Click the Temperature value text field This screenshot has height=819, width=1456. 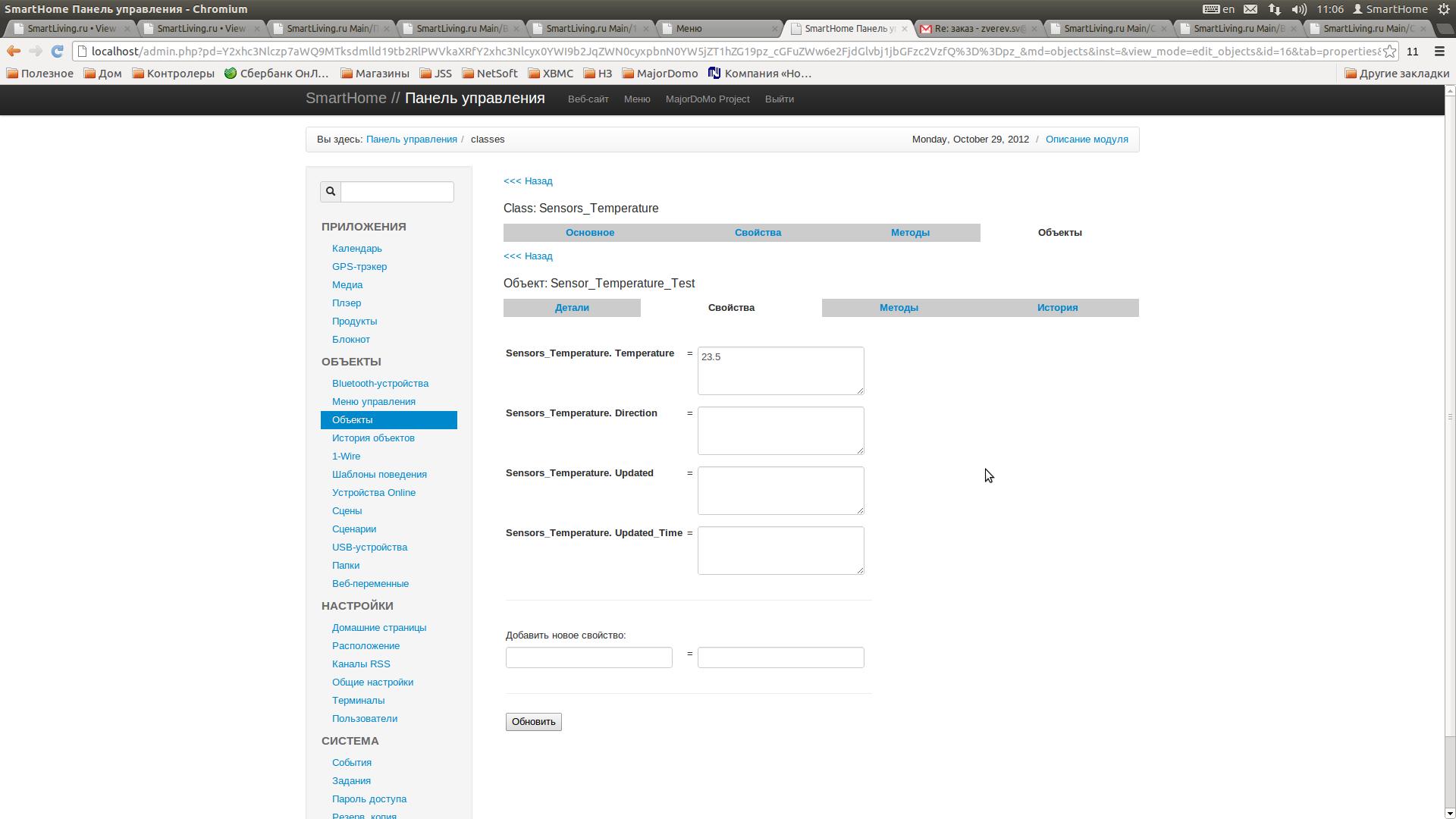pyautogui.click(x=780, y=371)
